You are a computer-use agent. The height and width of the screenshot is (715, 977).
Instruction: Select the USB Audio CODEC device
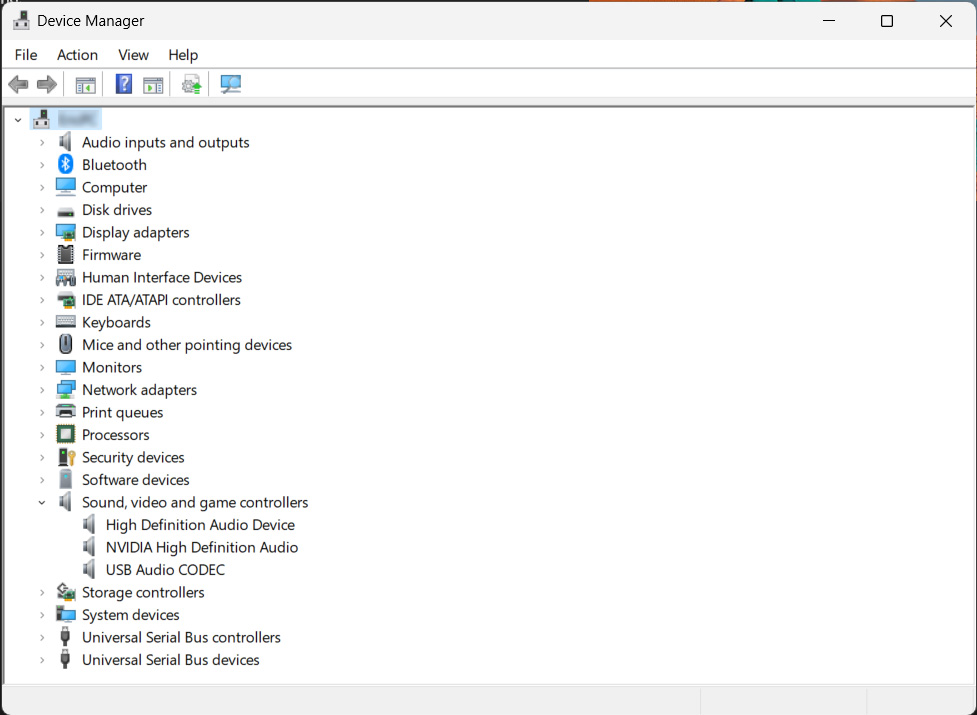(165, 570)
